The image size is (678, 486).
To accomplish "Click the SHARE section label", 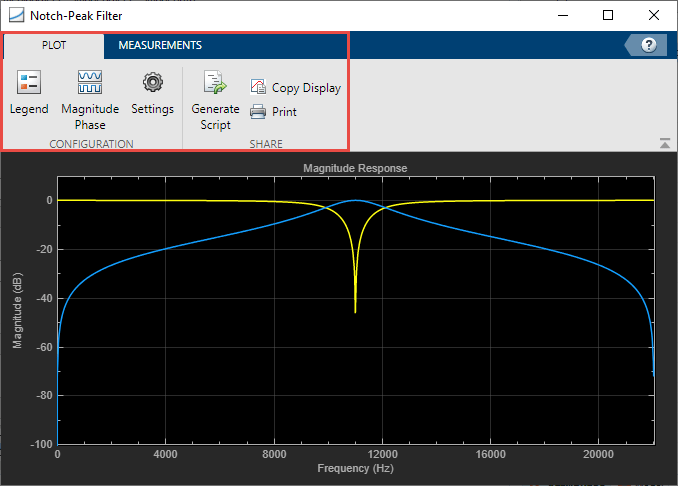I will pyautogui.click(x=266, y=144).
